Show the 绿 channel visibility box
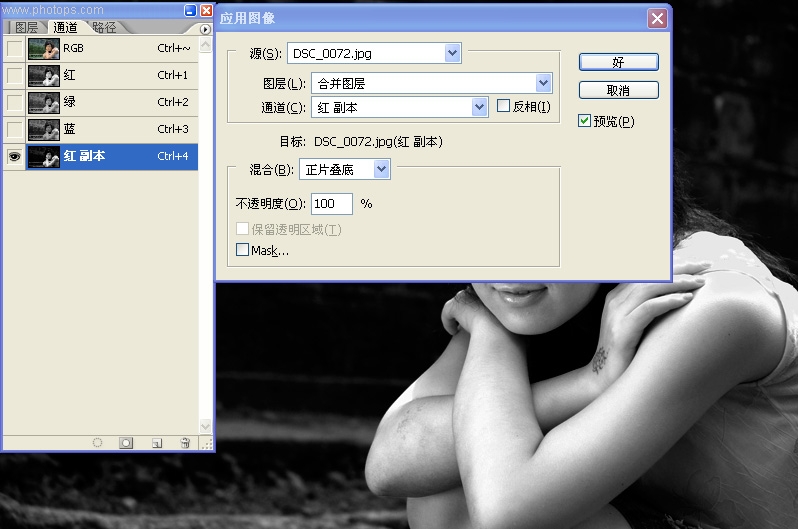 click(x=15, y=102)
